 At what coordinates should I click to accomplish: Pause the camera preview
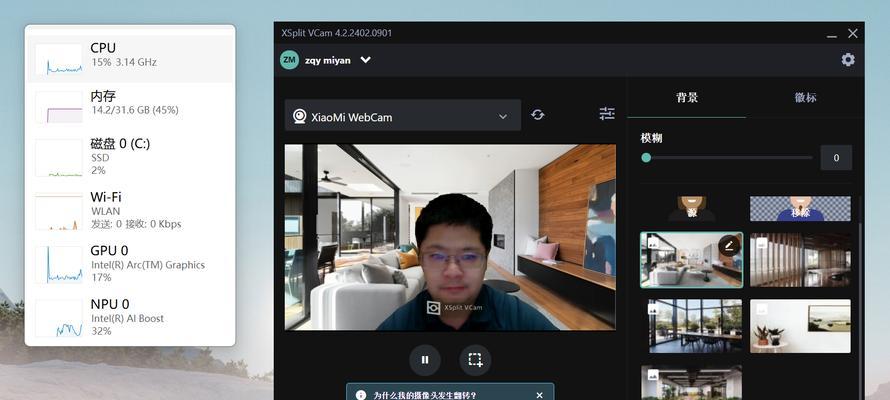click(425, 360)
